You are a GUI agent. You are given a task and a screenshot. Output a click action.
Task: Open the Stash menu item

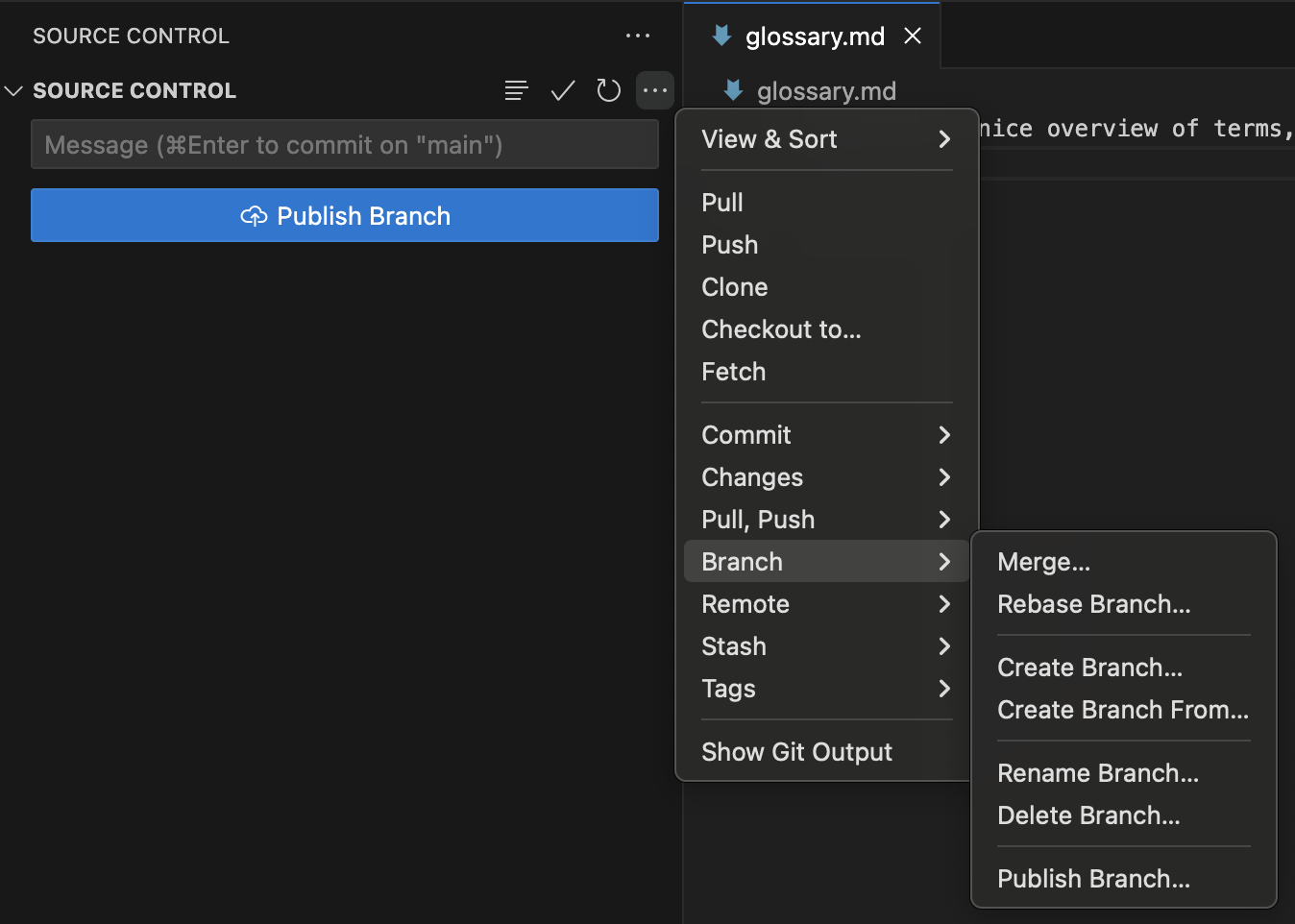826,646
